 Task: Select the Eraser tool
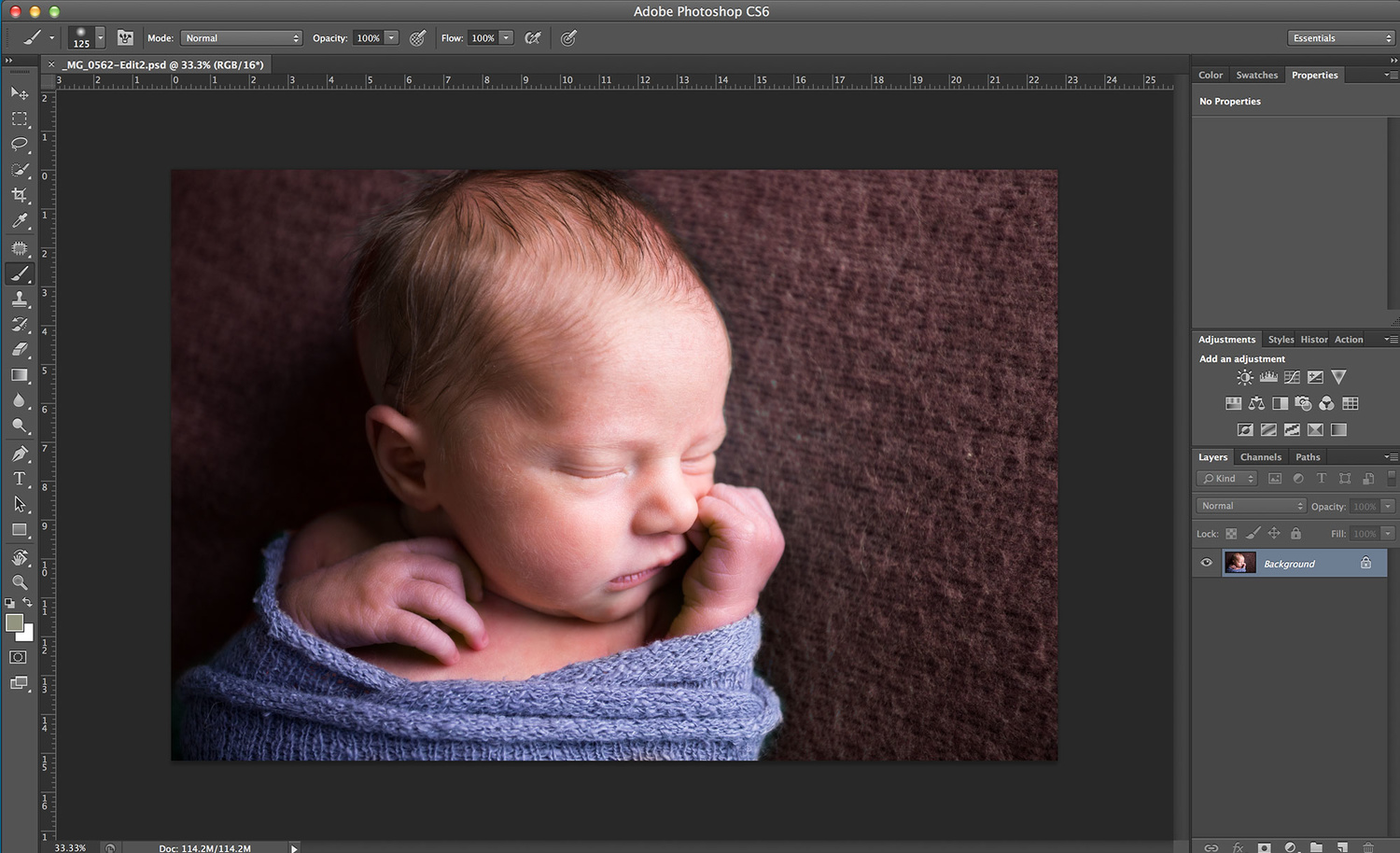[20, 350]
